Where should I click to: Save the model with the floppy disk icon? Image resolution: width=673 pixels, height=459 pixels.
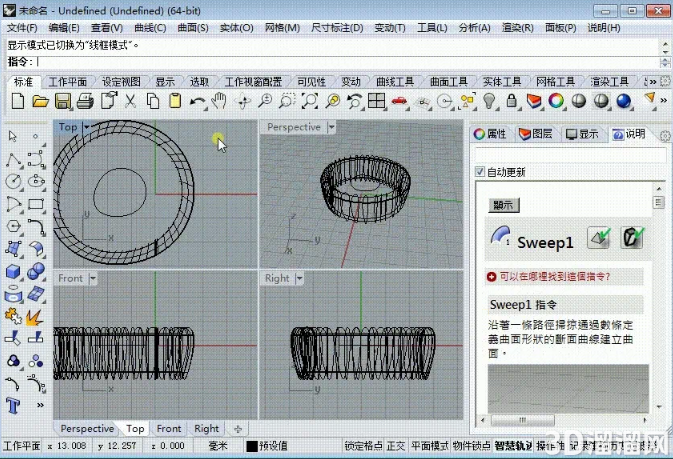(63, 101)
